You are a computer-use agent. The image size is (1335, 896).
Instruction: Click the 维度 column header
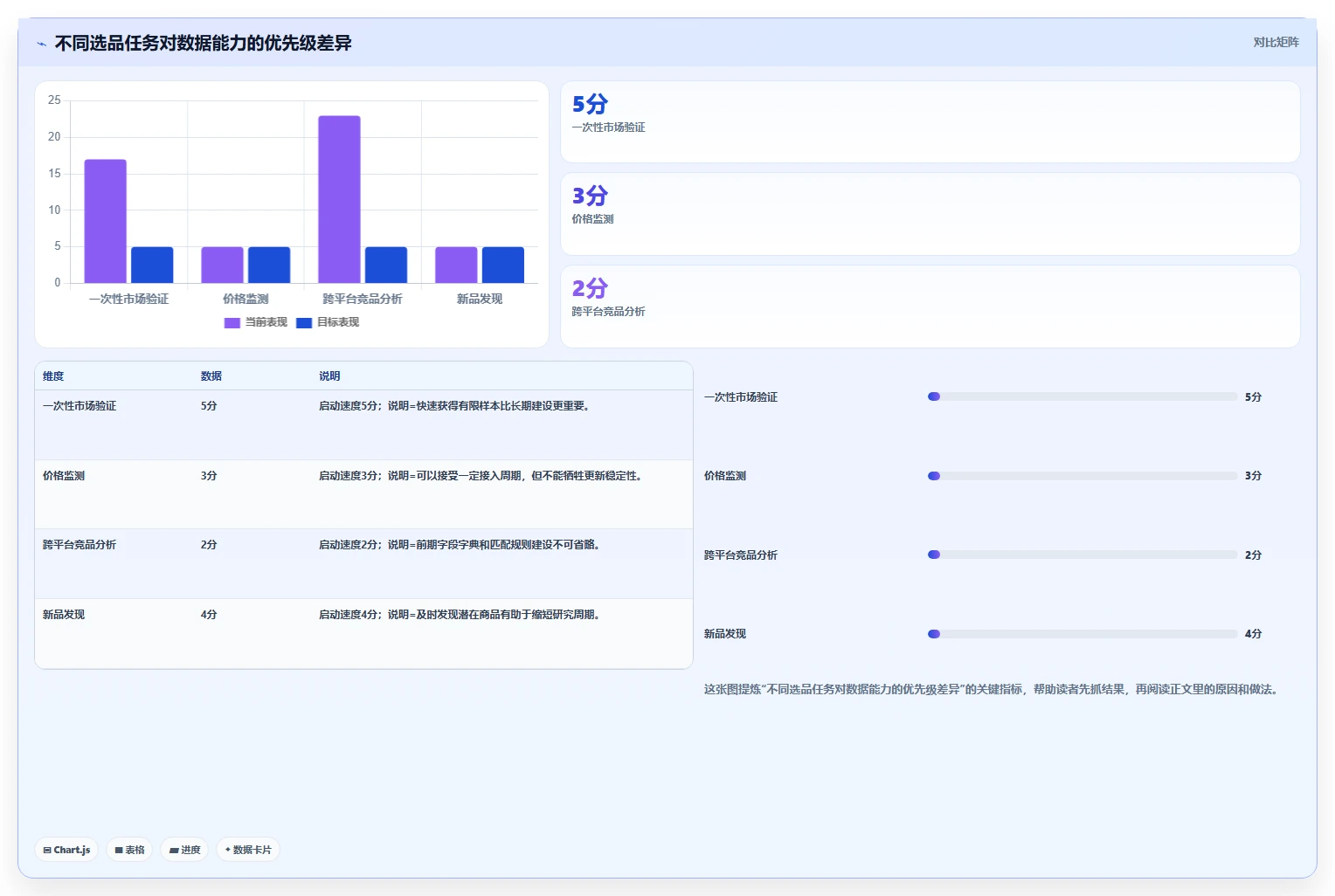point(53,376)
